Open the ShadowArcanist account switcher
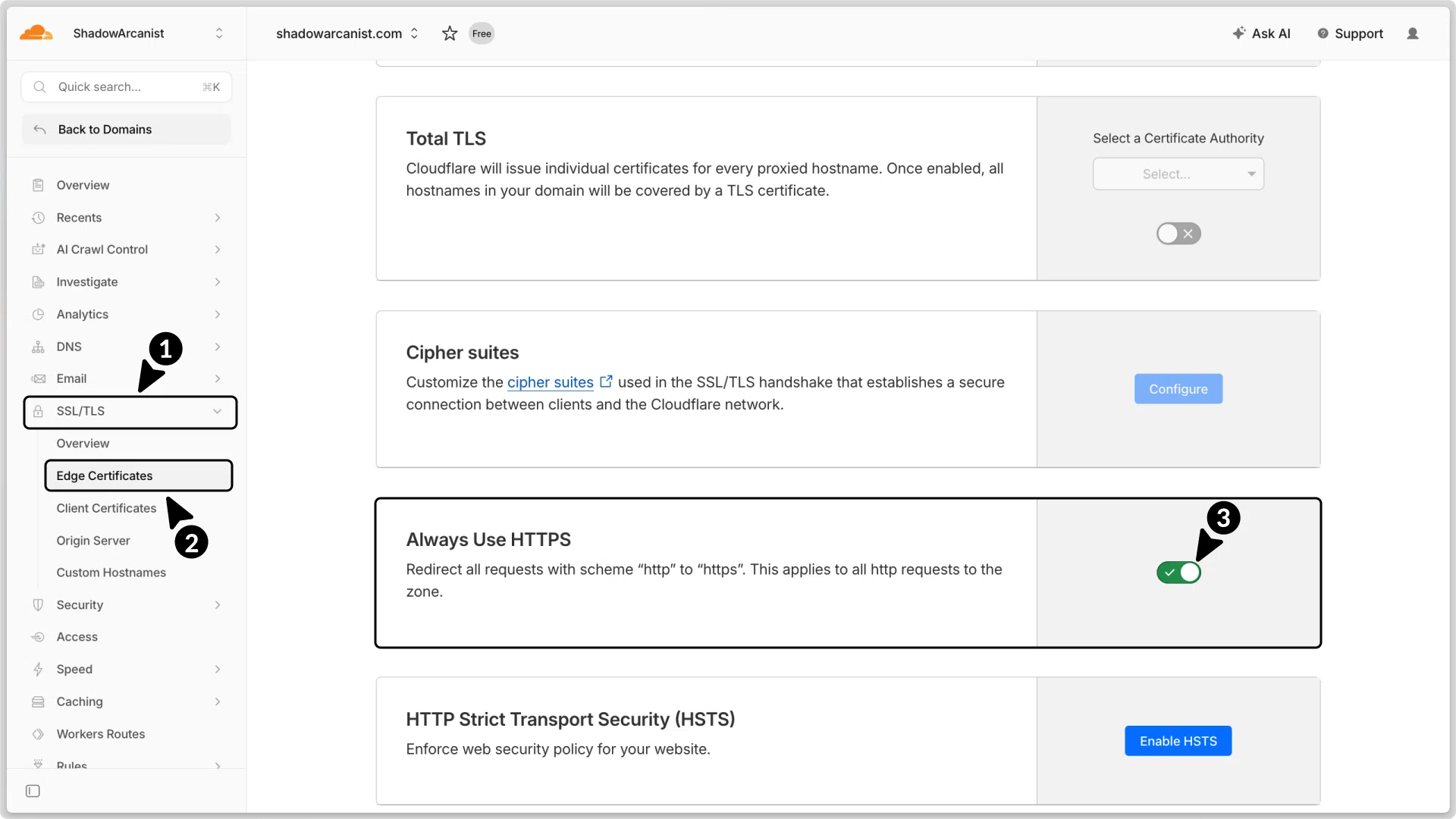 219,33
